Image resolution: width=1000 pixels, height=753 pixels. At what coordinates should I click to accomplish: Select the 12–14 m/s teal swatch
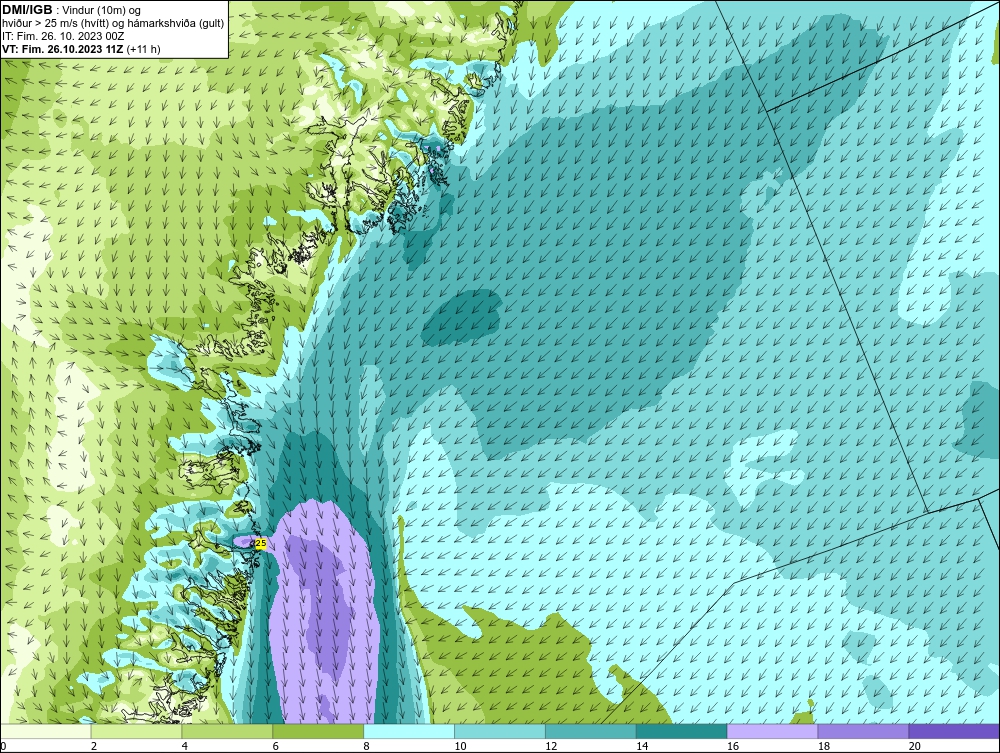(x=591, y=731)
